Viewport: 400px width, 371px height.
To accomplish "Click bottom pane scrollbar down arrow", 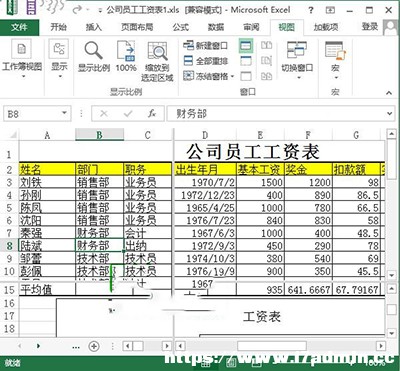I will (391, 333).
